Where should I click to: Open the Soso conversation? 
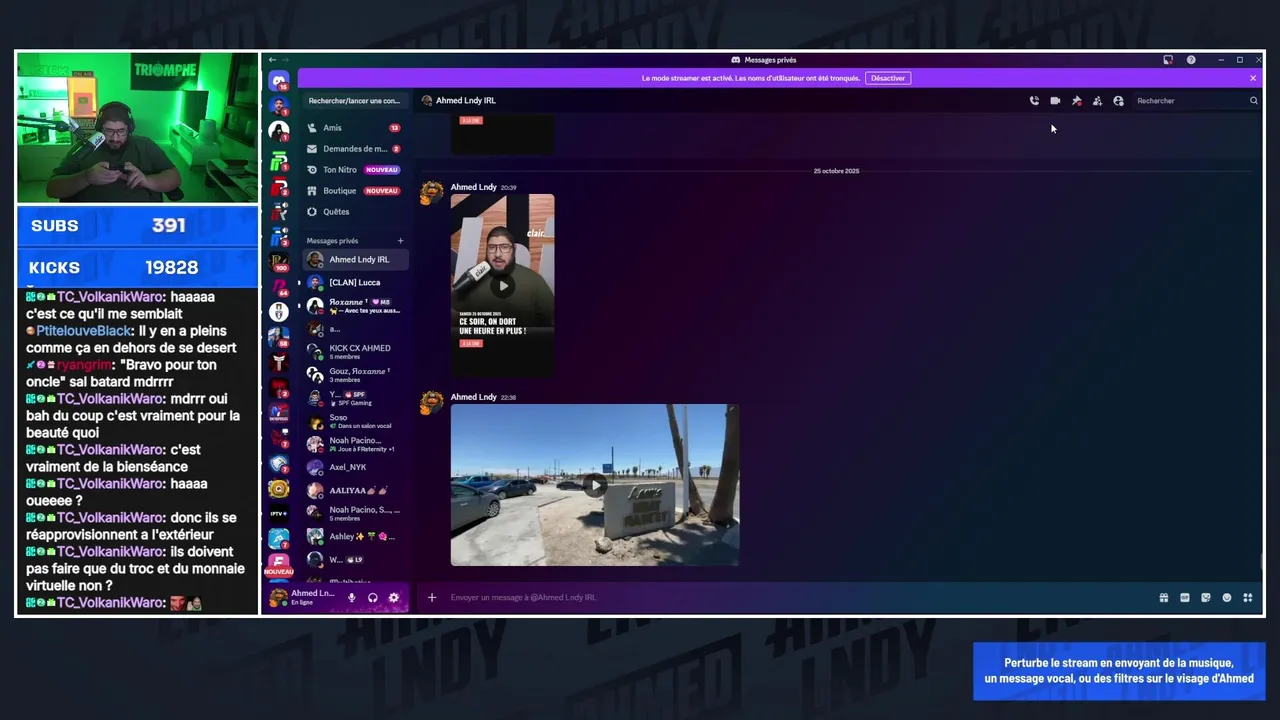click(x=355, y=421)
